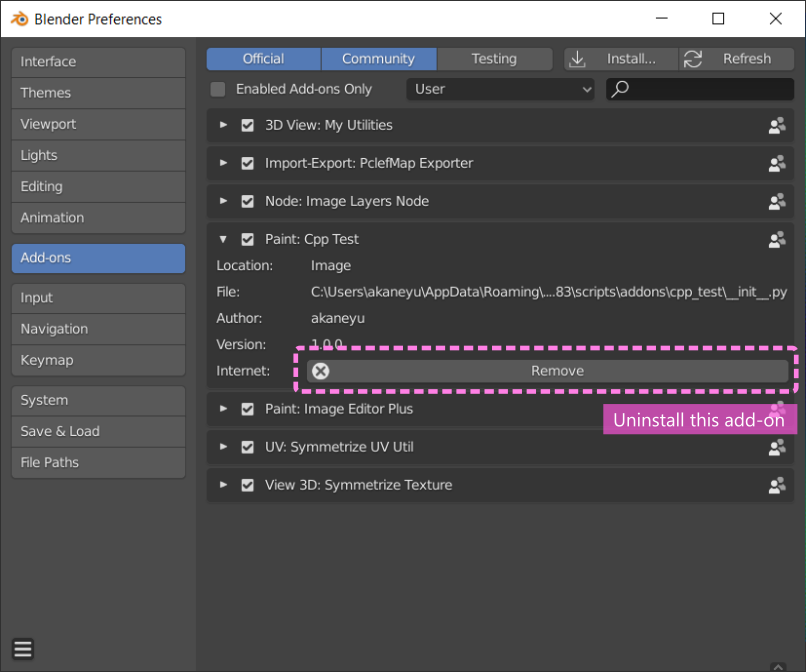This screenshot has height=672, width=806.
Task: Go to Viewport preferences
Action: click(x=98, y=124)
